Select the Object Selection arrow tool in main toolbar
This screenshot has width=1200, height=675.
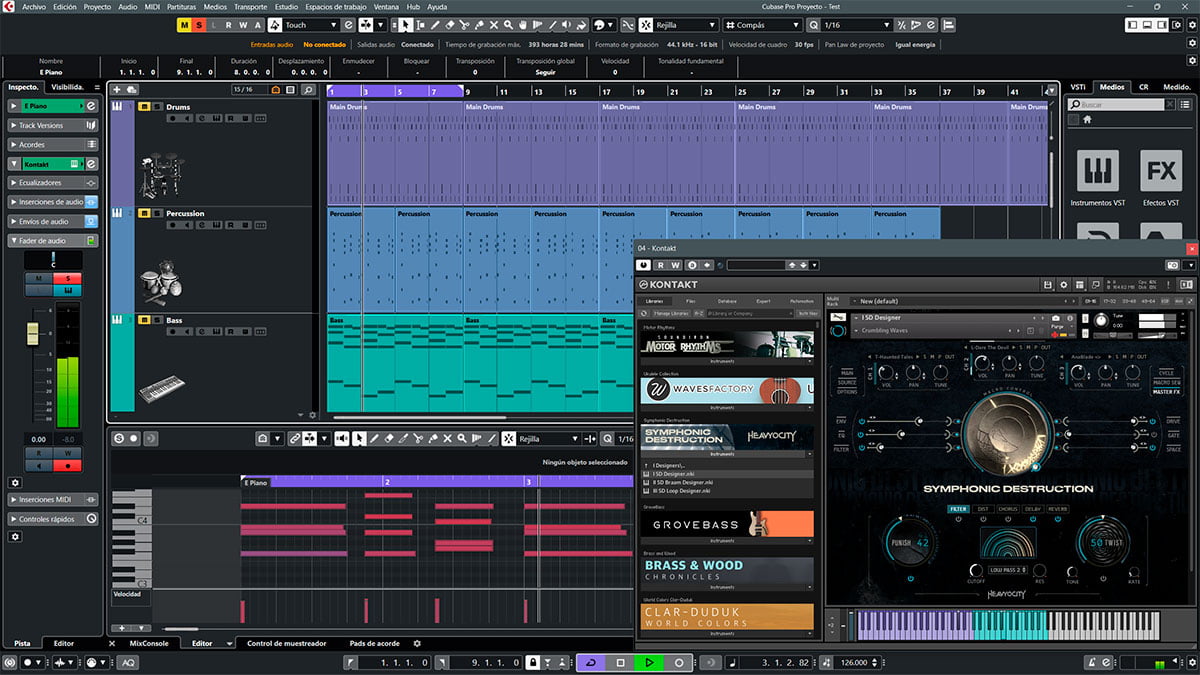(x=404, y=24)
